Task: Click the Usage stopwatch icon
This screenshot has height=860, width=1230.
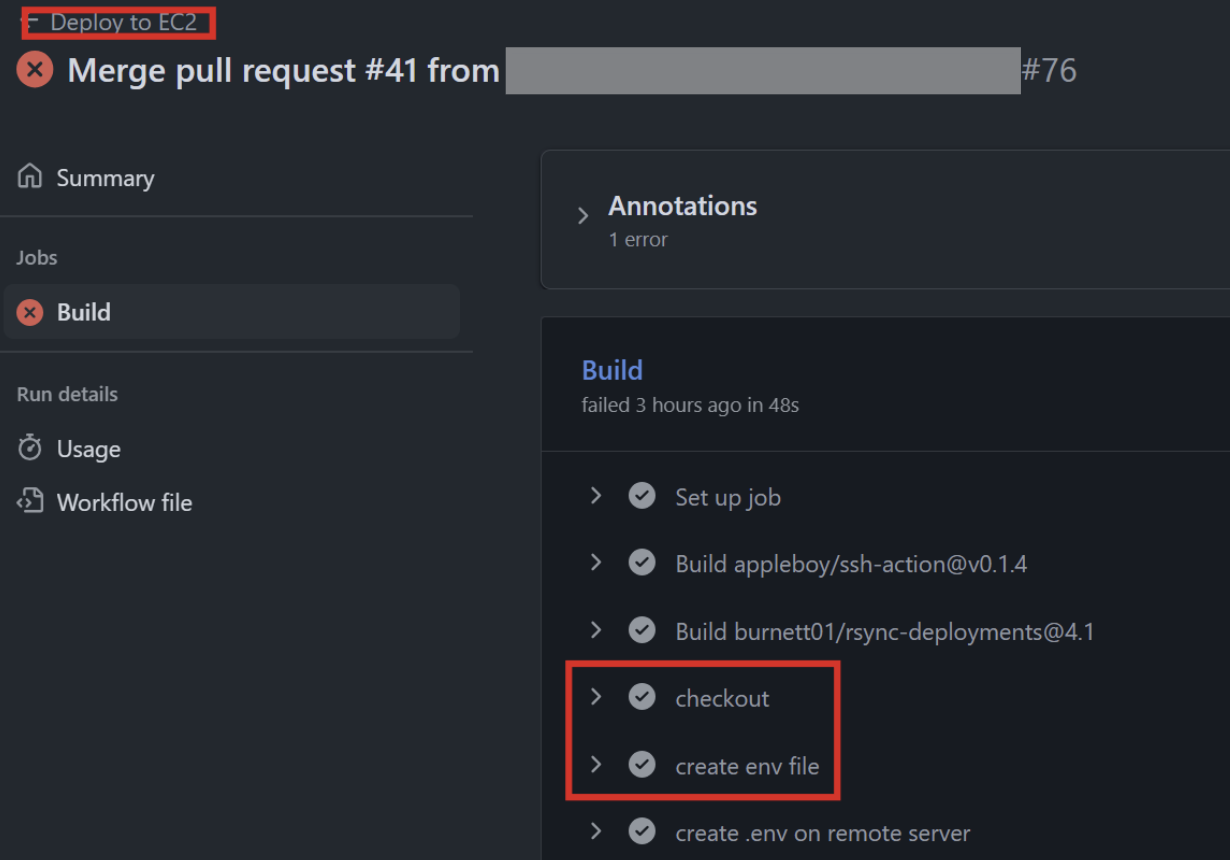Action: tap(30, 448)
